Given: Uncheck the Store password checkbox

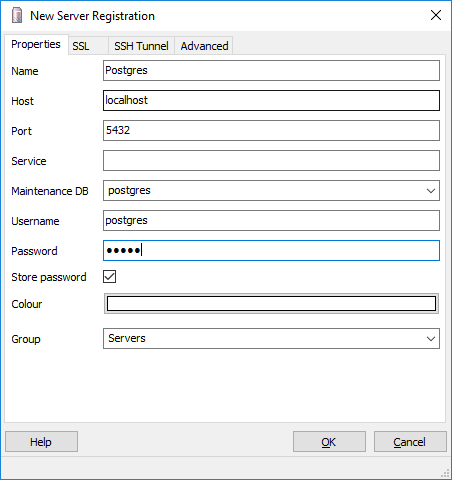Looking at the screenshot, I should click(109, 277).
